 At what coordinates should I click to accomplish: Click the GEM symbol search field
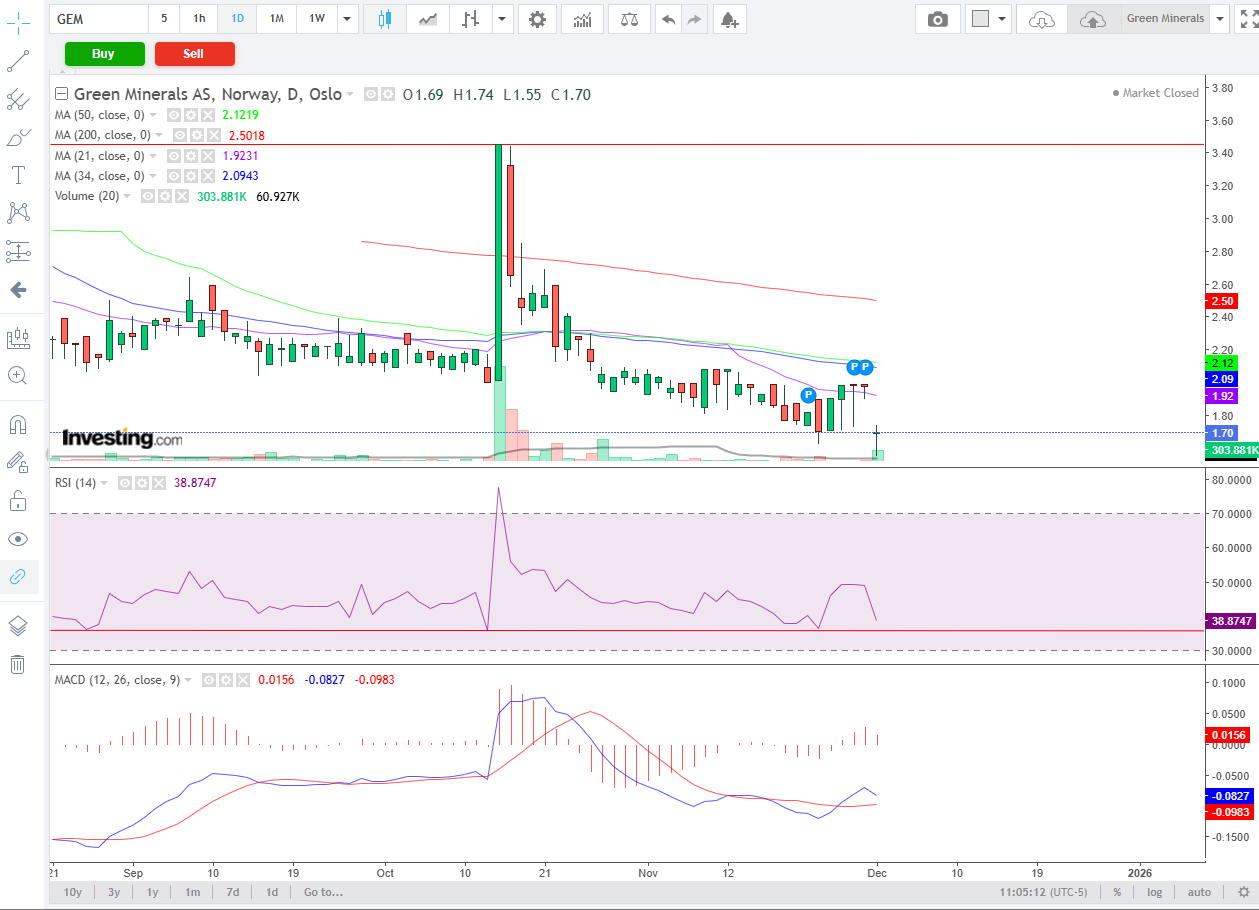[98, 19]
